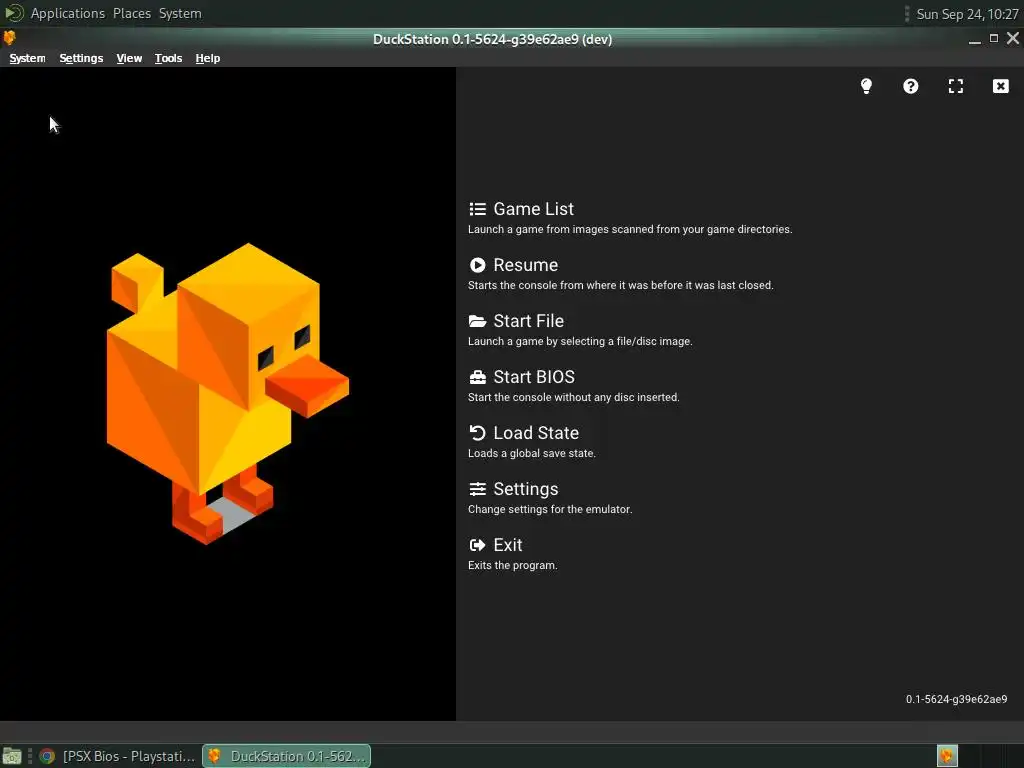Image resolution: width=1024 pixels, height=768 pixels.
Task: Open the System menu in top desktop panel
Action: pos(180,14)
